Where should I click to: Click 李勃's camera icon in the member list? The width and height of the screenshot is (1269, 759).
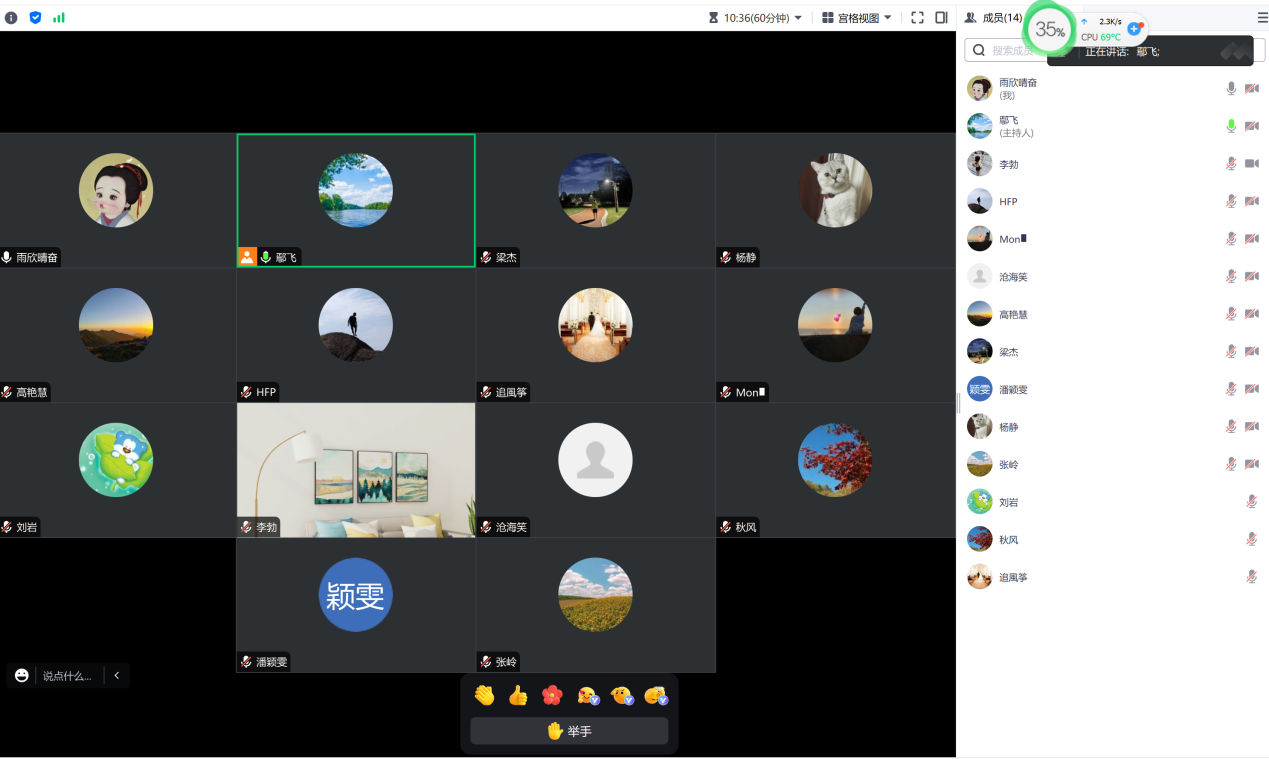click(x=1251, y=163)
